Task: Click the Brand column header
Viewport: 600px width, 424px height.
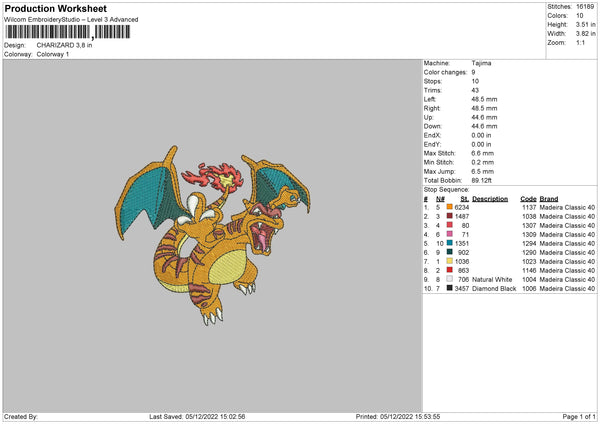Action: [x=549, y=199]
